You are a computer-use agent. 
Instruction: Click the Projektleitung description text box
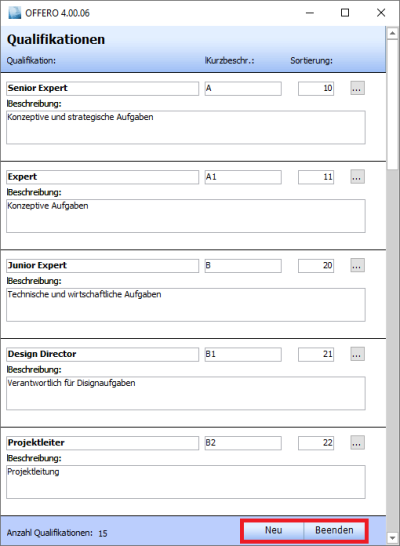tap(186, 482)
